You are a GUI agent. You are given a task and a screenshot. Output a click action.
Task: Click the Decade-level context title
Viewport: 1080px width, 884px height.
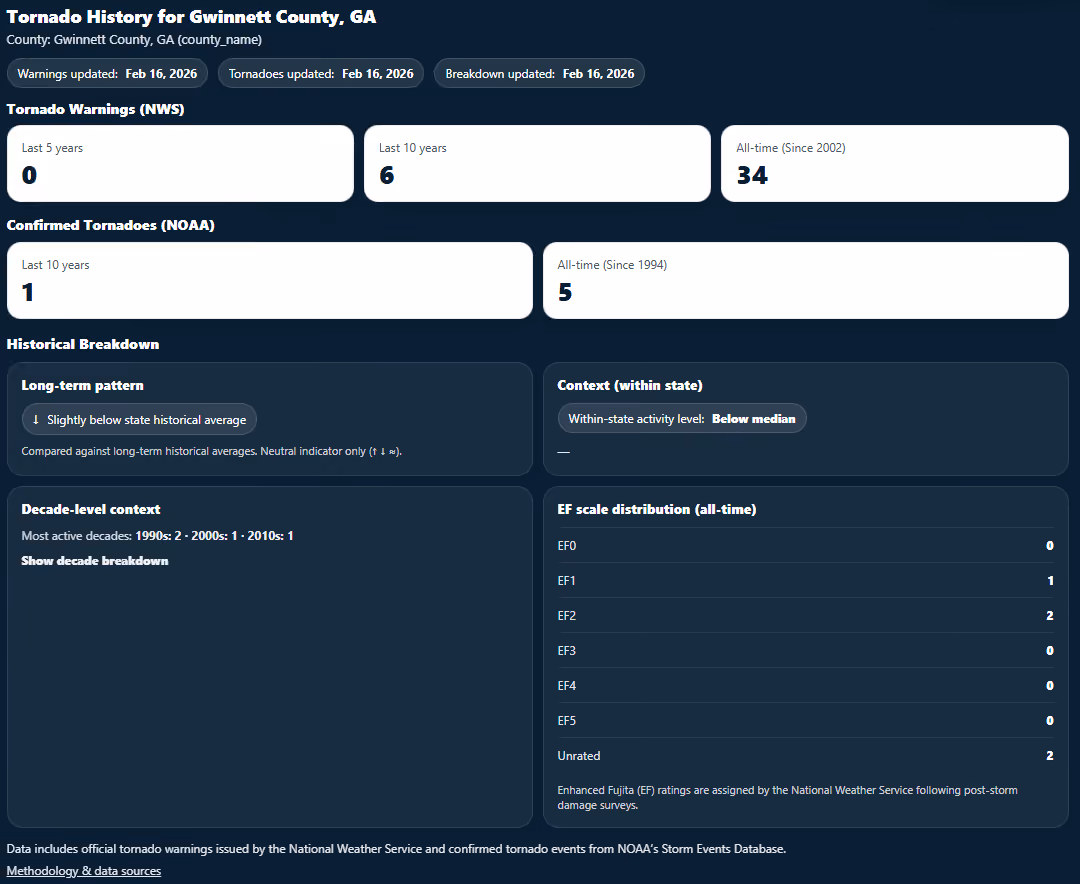click(x=91, y=510)
